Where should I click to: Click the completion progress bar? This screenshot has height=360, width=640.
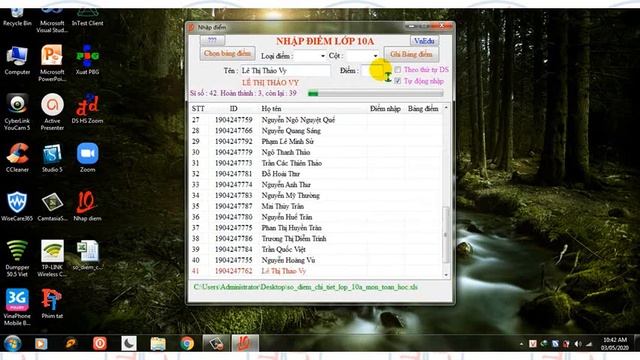pos(376,93)
